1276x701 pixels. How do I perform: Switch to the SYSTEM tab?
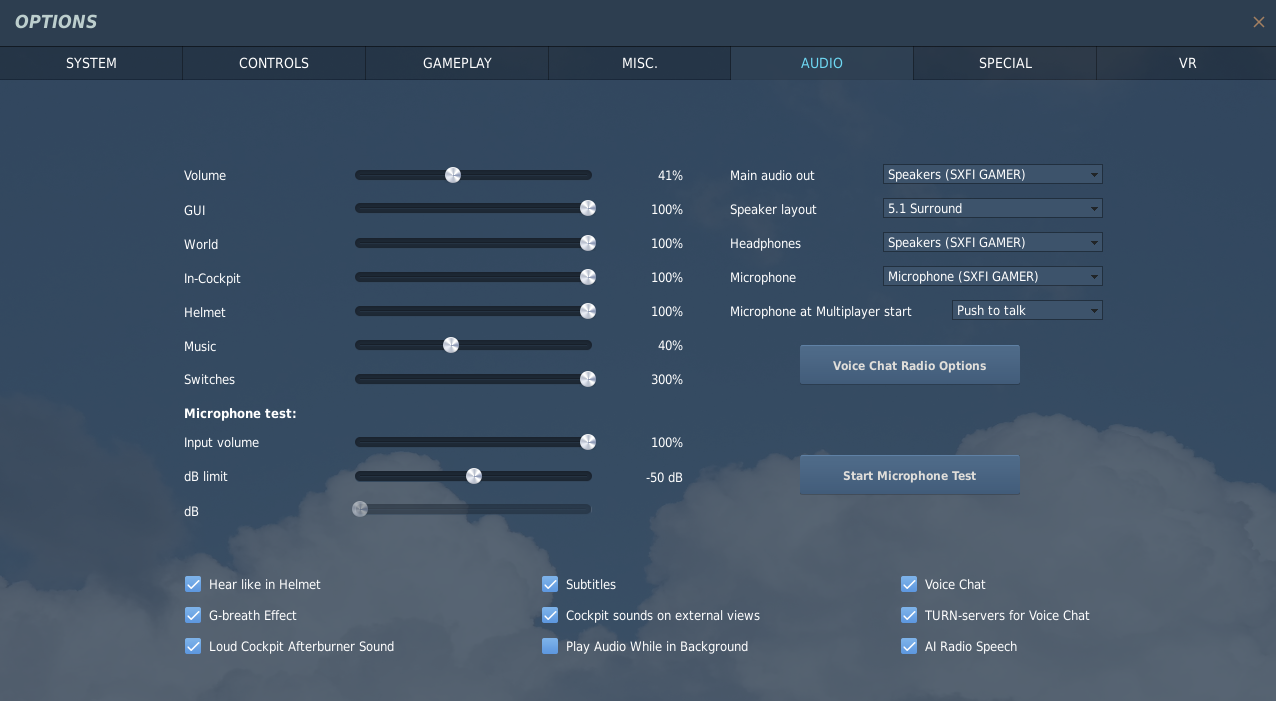(x=91, y=63)
